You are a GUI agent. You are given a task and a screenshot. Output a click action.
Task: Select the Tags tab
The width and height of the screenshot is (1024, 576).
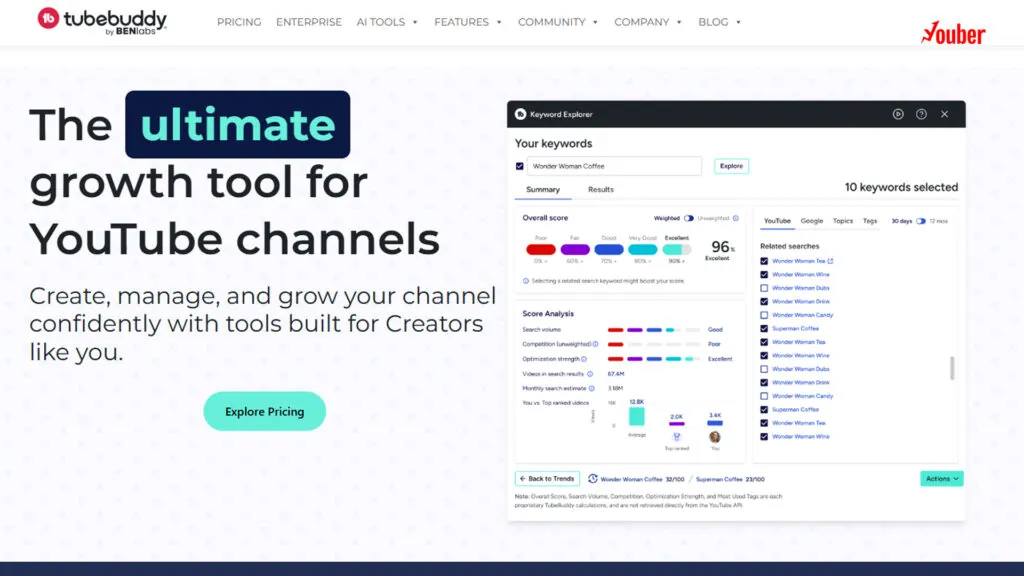click(870, 221)
